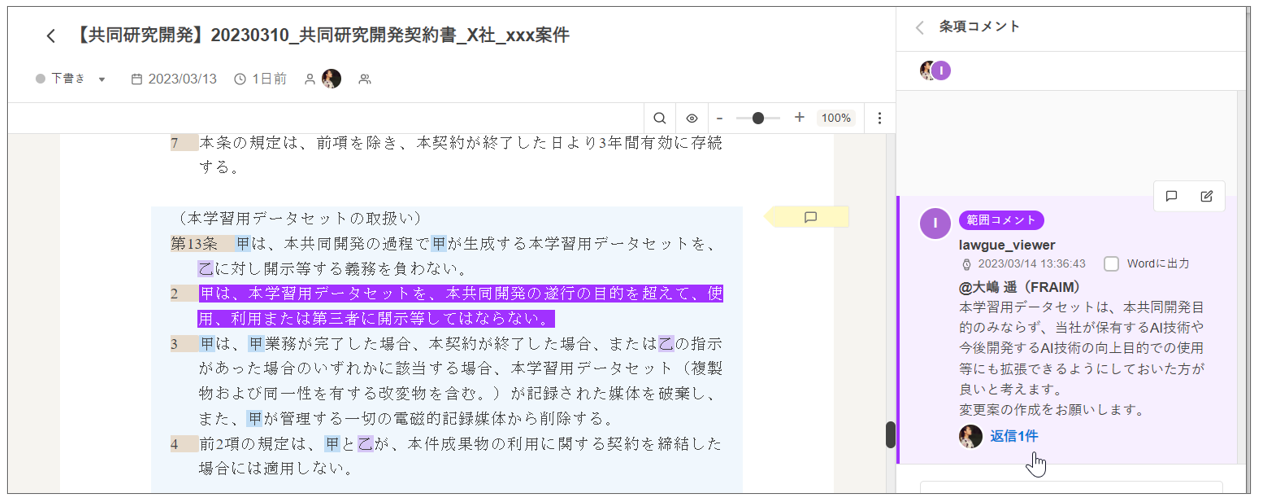This screenshot has height=502, width=1261.
Task: Open the 返信1件 reply link
Action: coord(1014,436)
